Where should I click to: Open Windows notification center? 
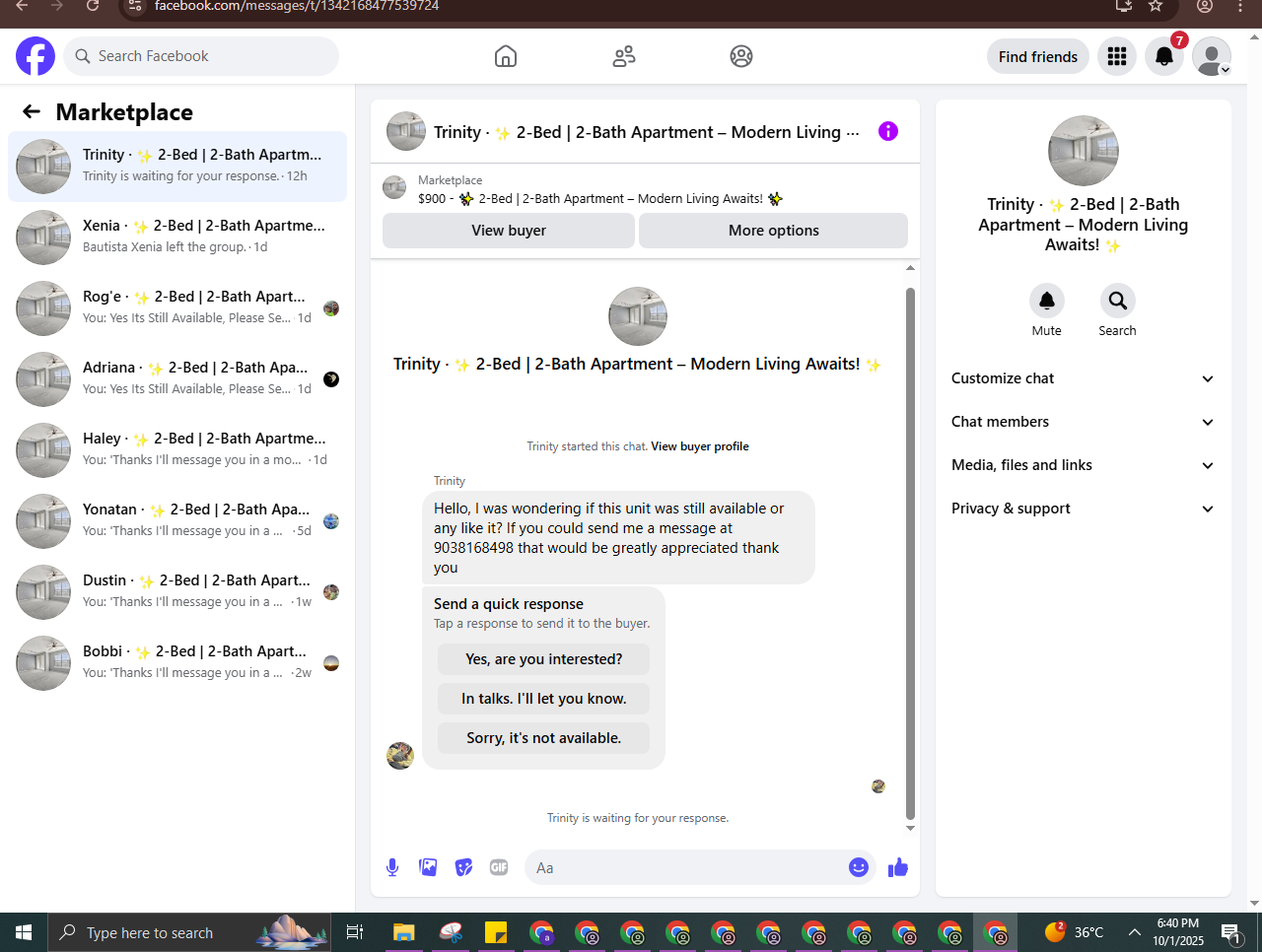pyautogui.click(x=1231, y=932)
